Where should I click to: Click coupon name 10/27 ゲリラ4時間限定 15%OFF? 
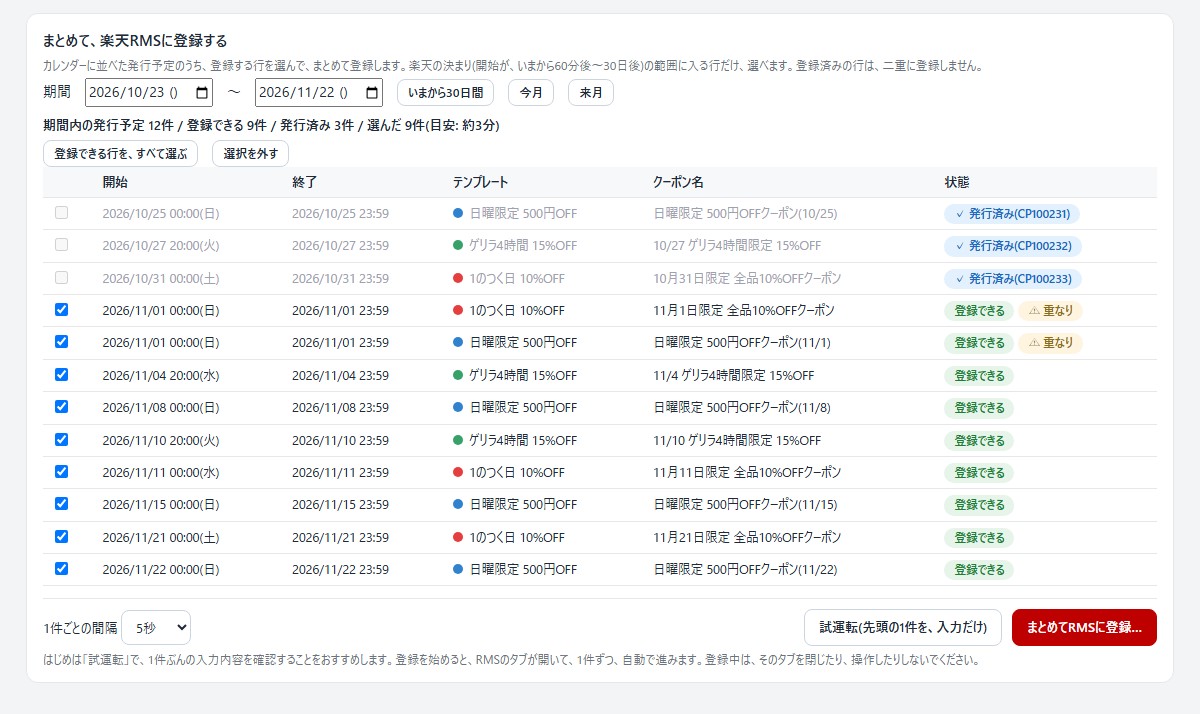(737, 246)
